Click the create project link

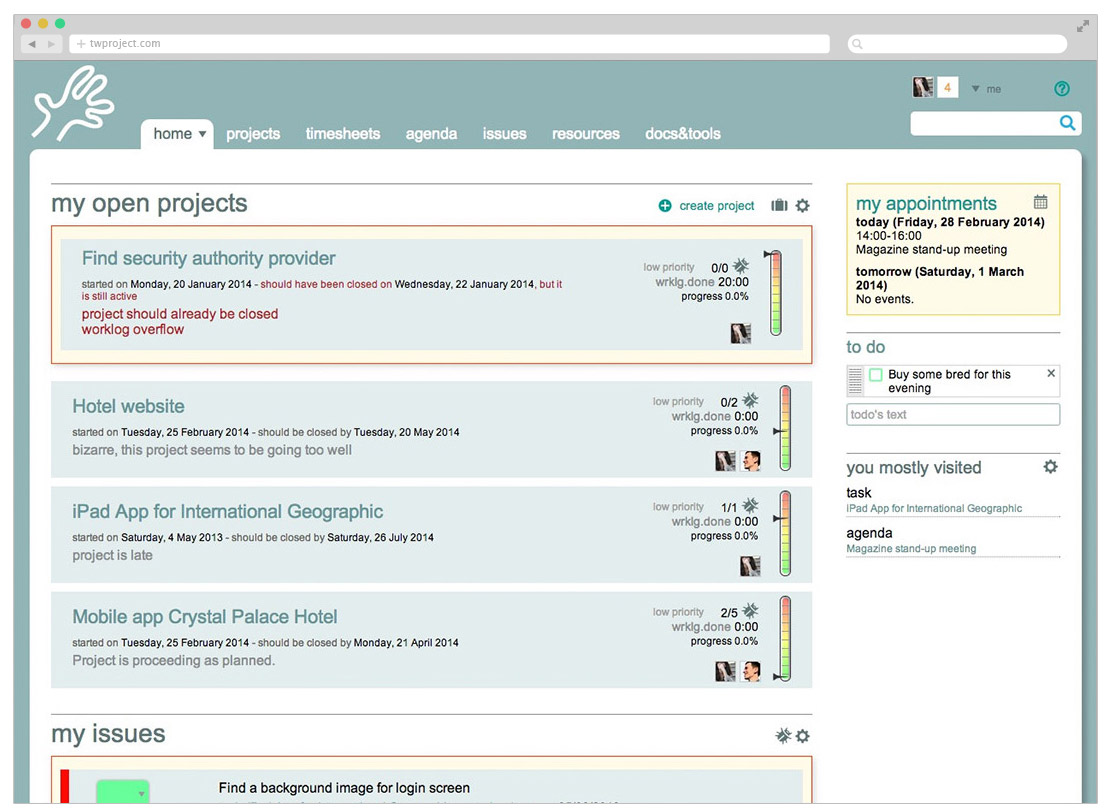(x=716, y=205)
